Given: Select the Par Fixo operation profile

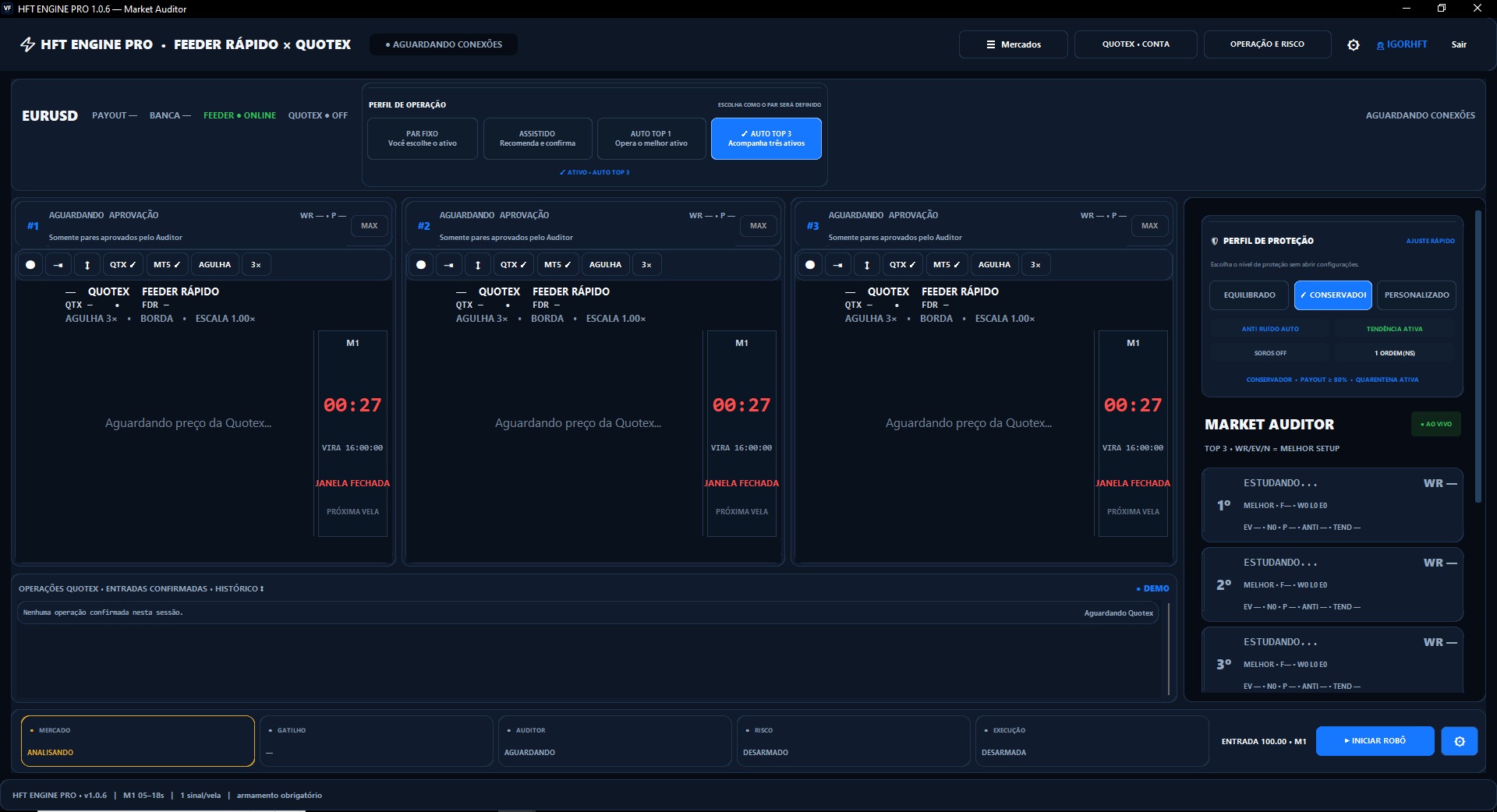Looking at the screenshot, I should point(423,139).
